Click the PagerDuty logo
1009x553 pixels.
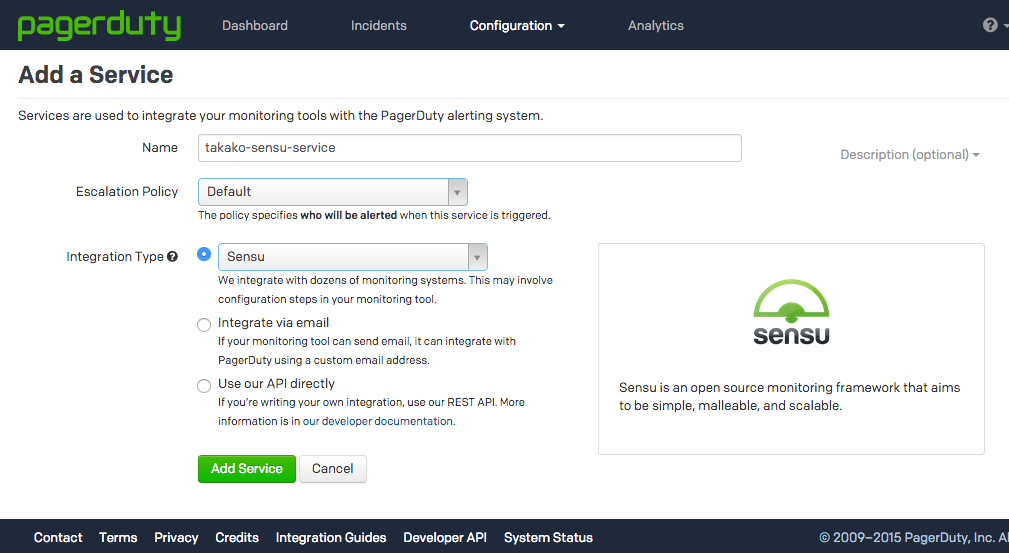99,25
